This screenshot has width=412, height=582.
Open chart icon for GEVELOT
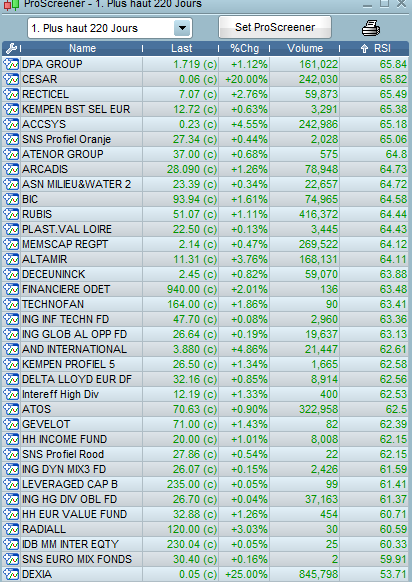11,424
